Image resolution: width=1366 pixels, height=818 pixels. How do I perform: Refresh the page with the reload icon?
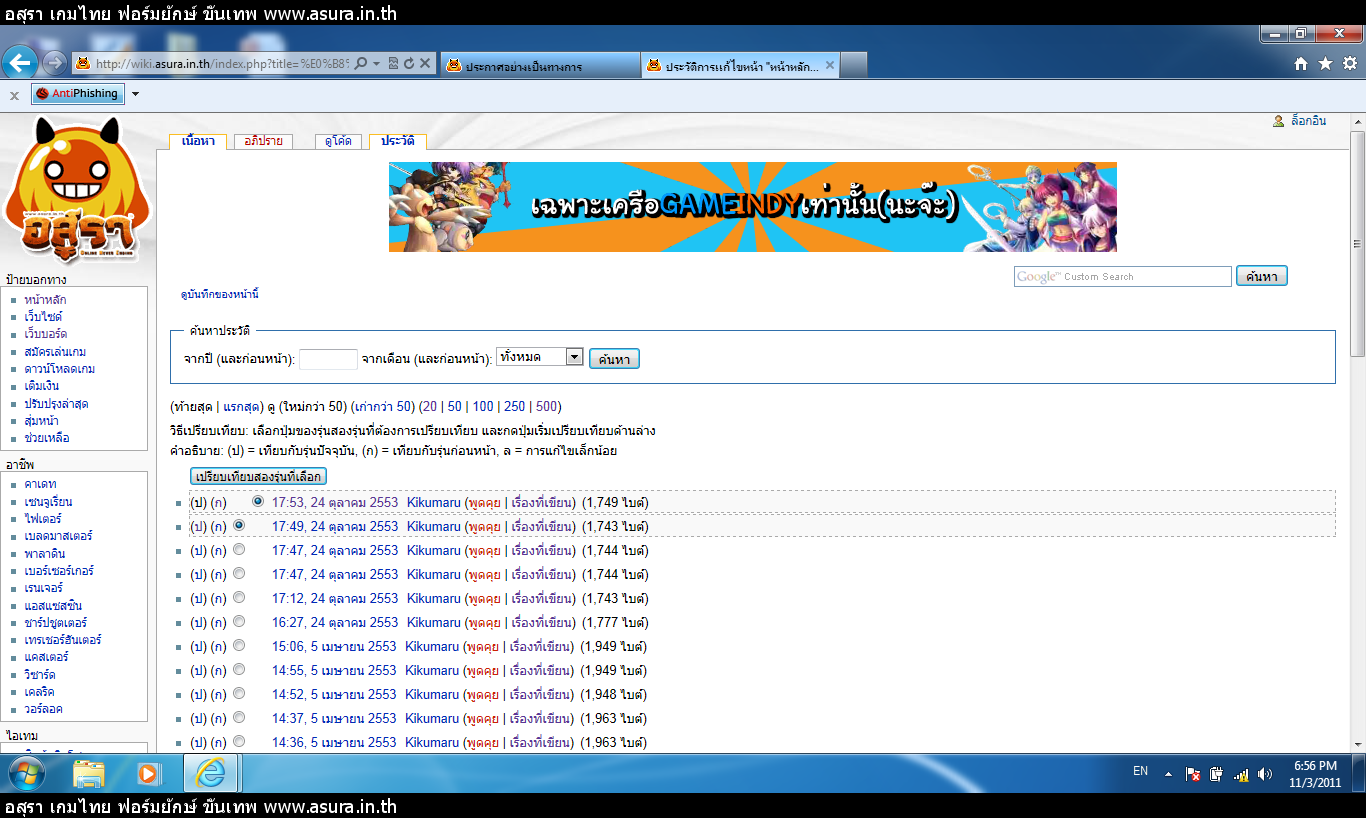coord(409,64)
